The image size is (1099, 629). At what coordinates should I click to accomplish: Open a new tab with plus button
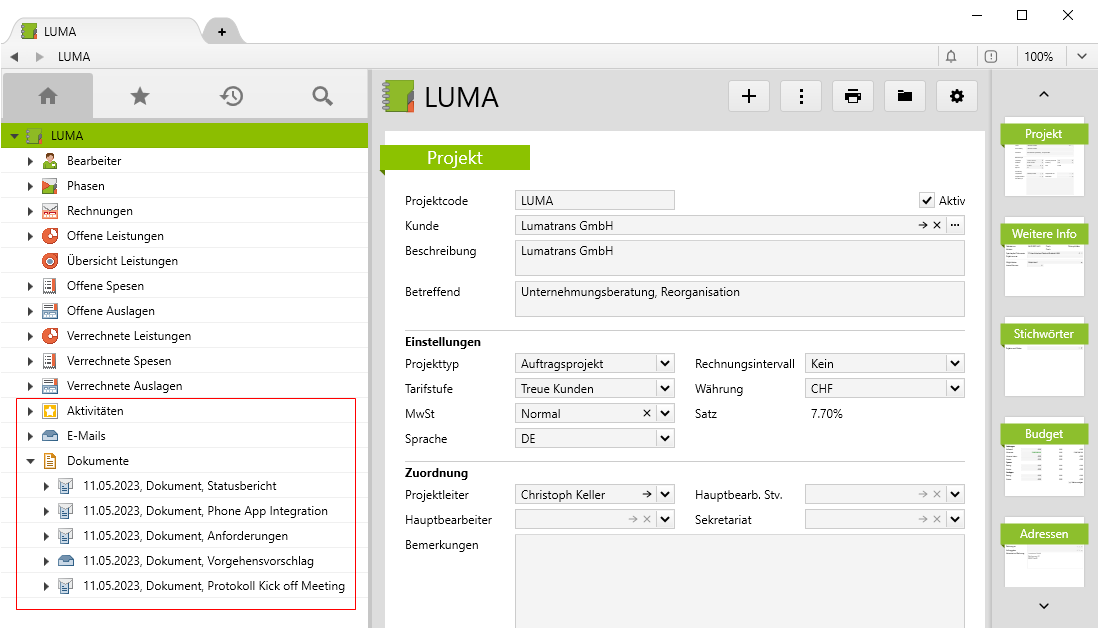pos(222,32)
